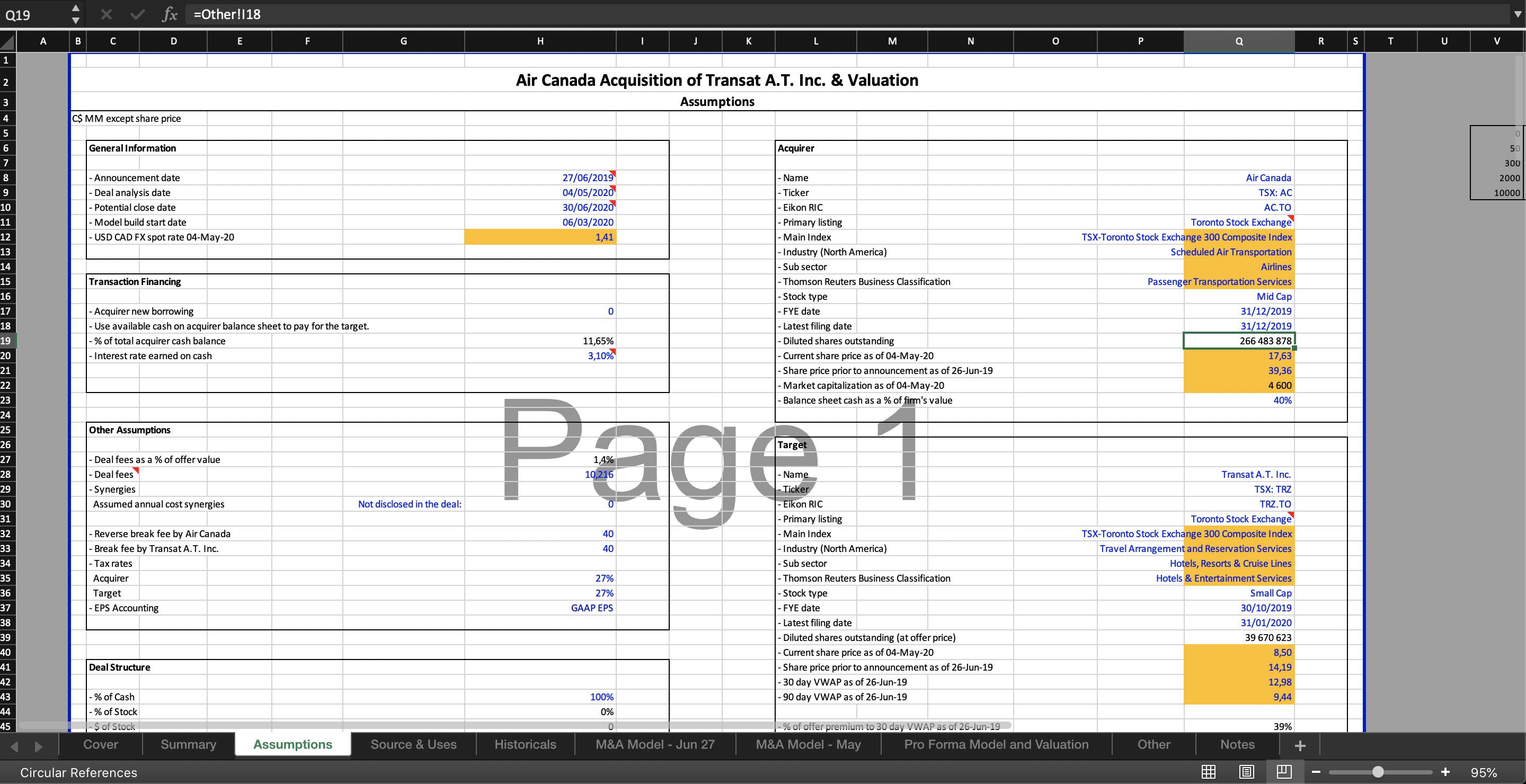Zoom out with the minus button
Image resolution: width=1526 pixels, height=784 pixels.
pyautogui.click(x=1316, y=772)
